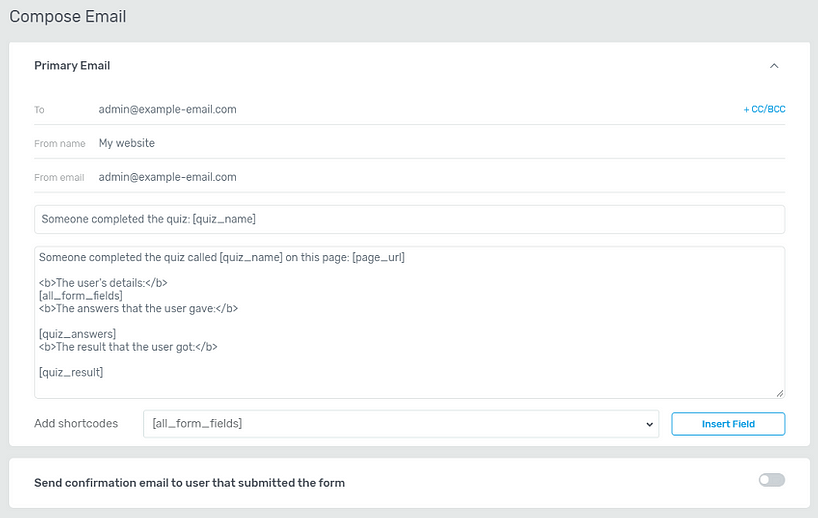The width and height of the screenshot is (818, 518).
Task: Click inside the email body textarea
Action: tap(410, 322)
